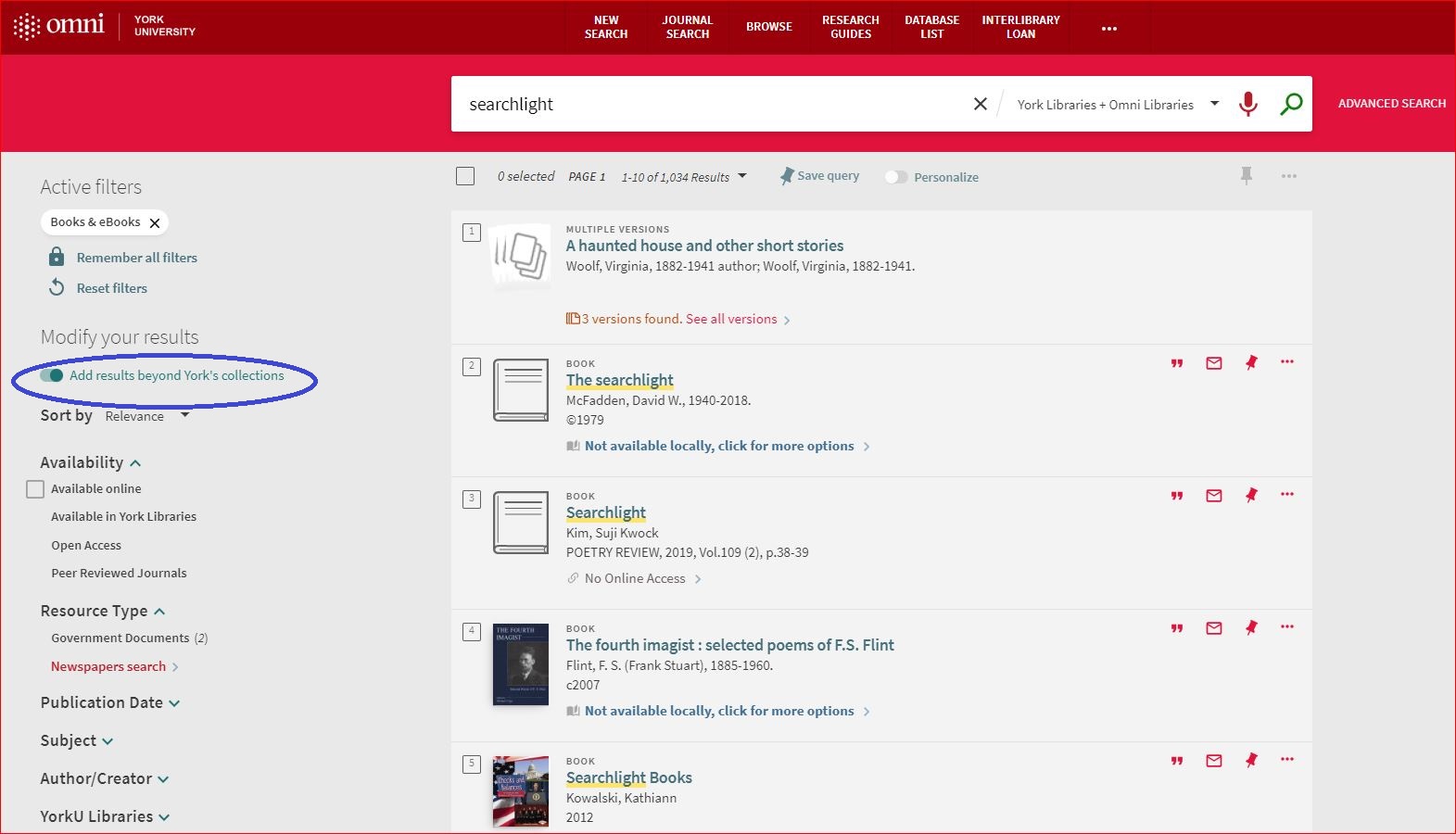Pin the Searchlight by Kim record
This screenshot has width=1456, height=834.
click(x=1251, y=495)
